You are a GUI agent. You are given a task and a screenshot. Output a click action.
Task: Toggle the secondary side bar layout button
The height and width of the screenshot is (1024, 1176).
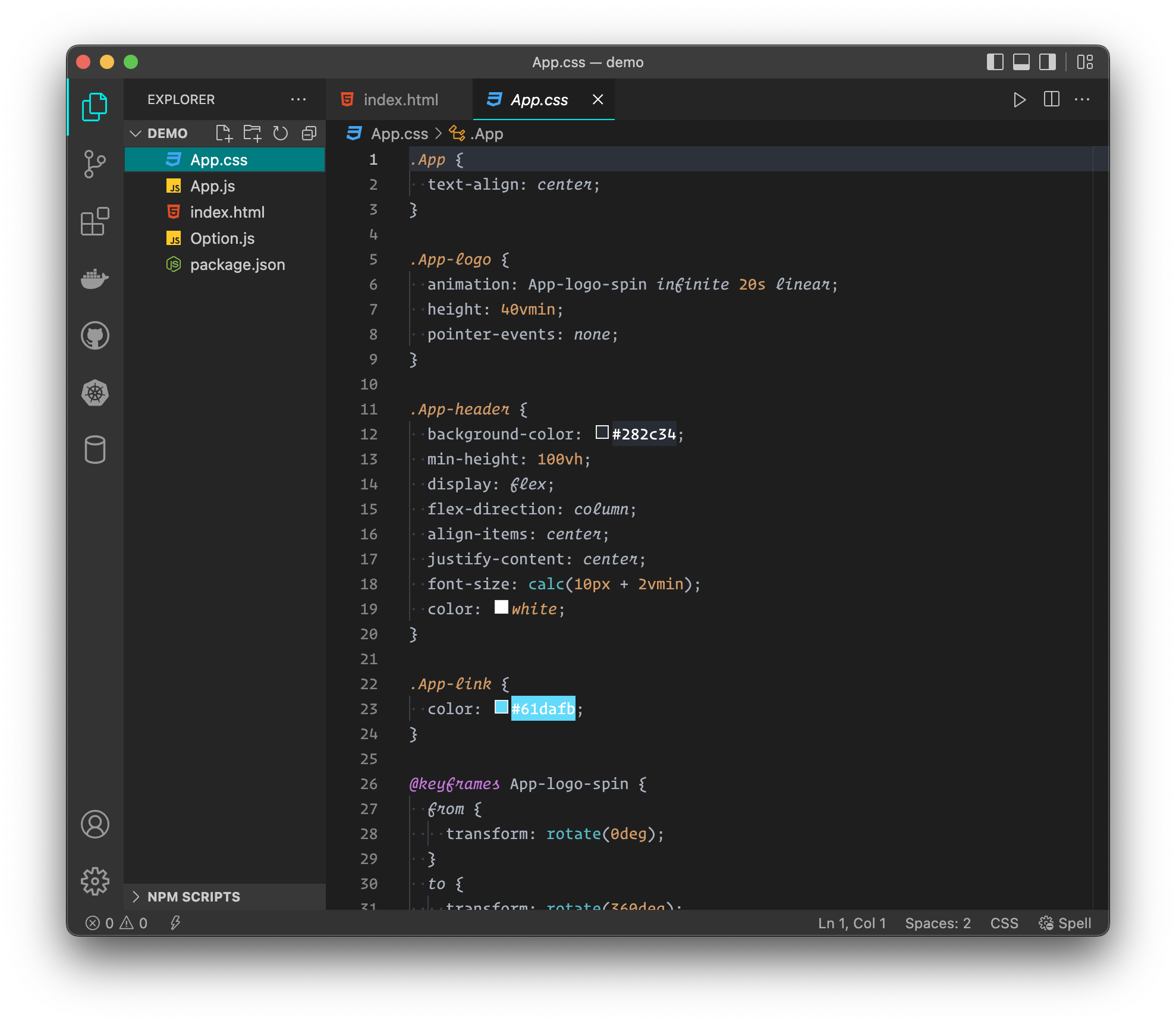point(1047,62)
